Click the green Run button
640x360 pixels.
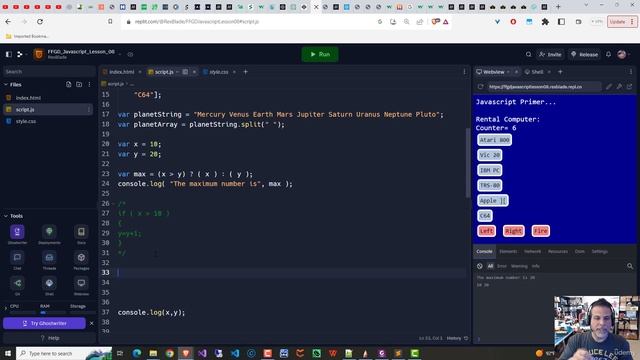pos(320,54)
